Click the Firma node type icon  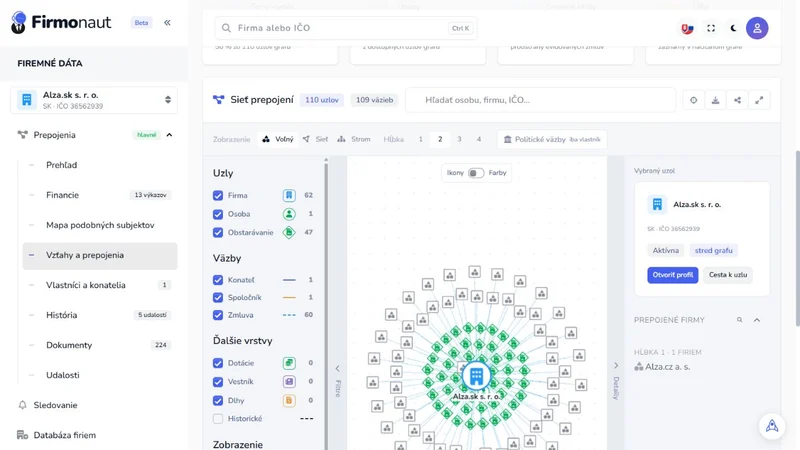coord(289,195)
